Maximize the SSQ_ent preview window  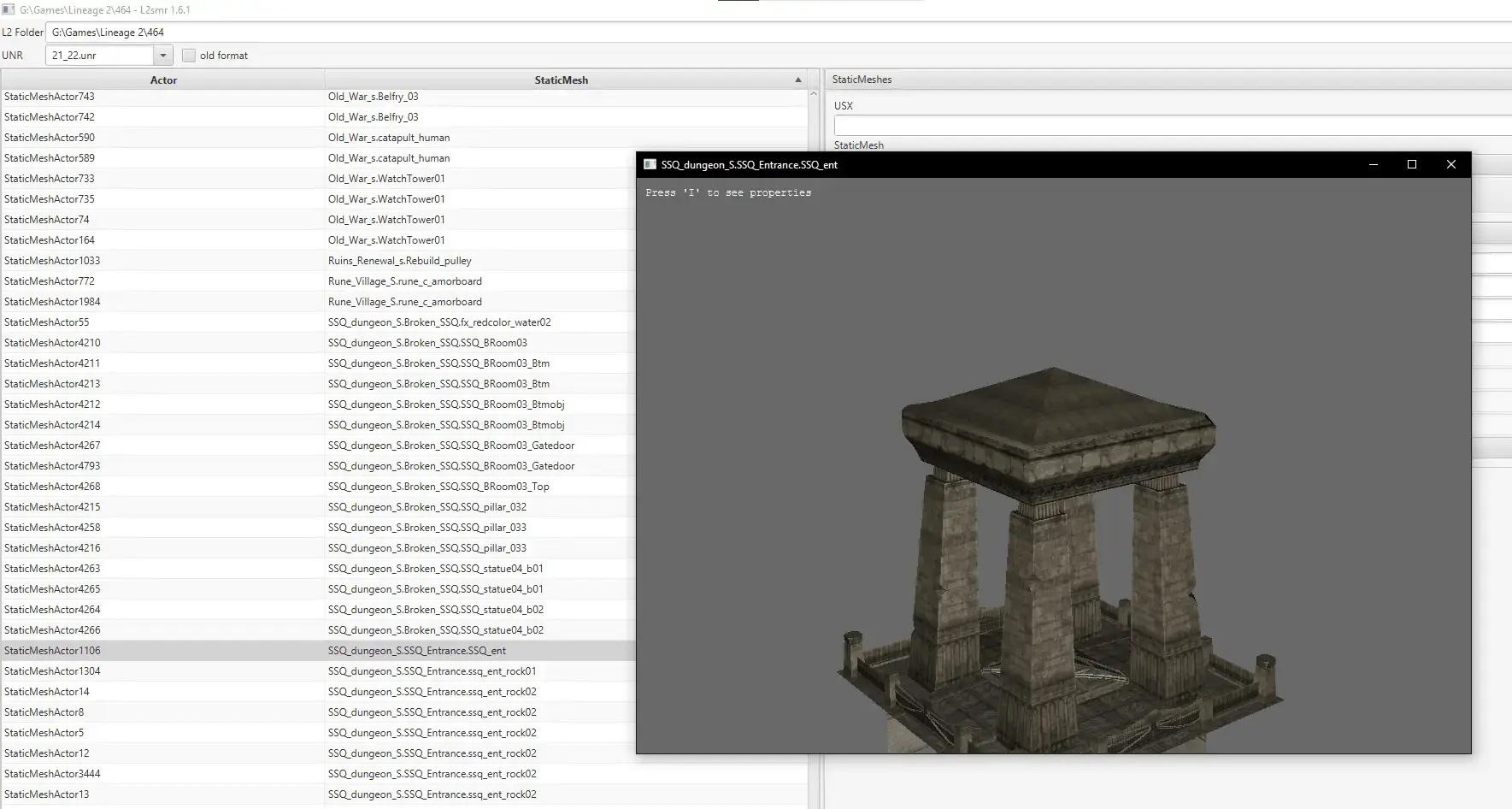click(x=1412, y=164)
